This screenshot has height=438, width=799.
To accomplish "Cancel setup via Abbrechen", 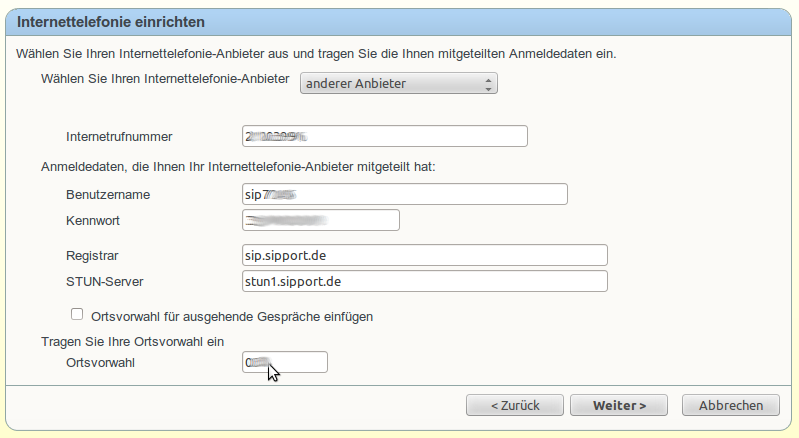I will click(730, 405).
